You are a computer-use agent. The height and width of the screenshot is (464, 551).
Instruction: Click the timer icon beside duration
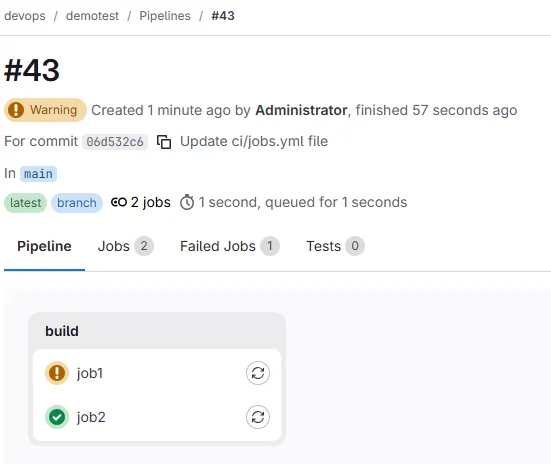tap(187, 202)
